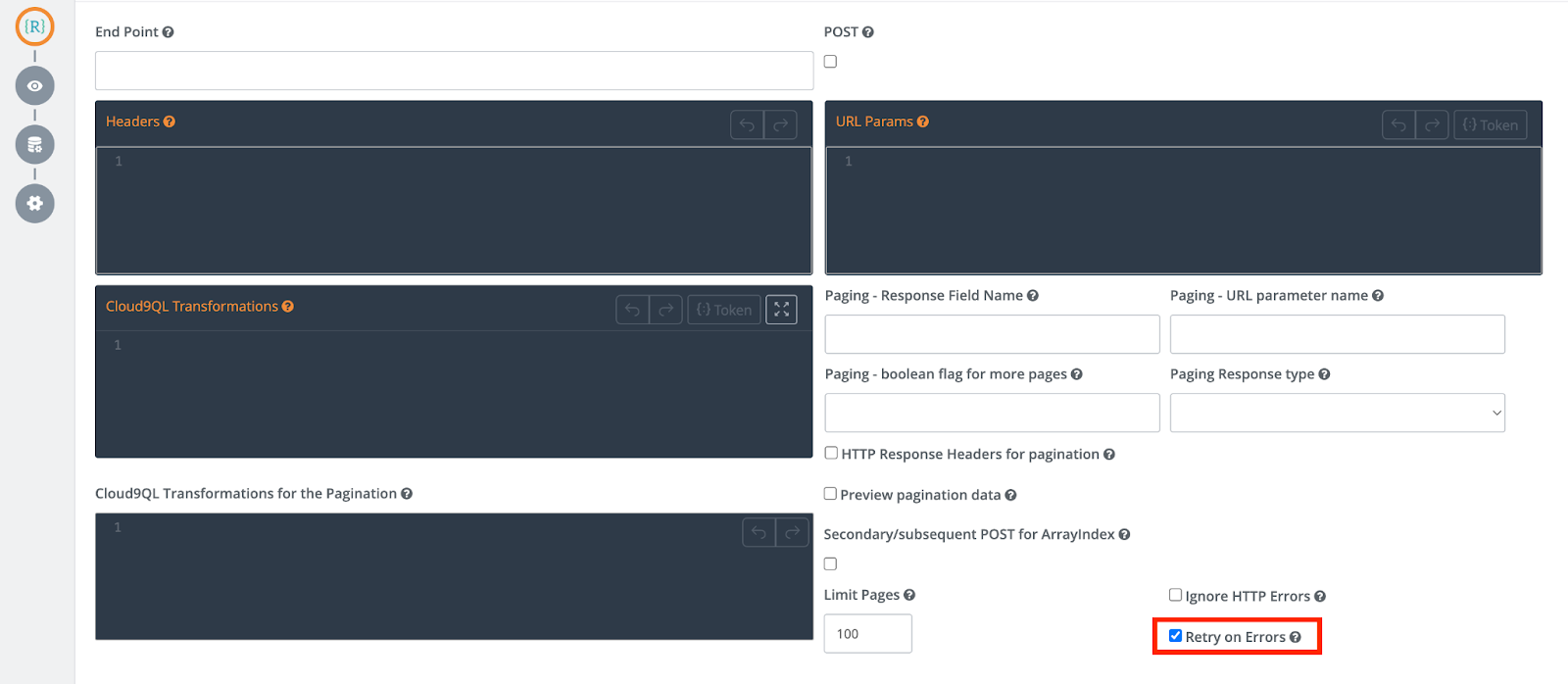Click the Limit Pages help icon
Image resolution: width=1568 pixels, height=684 pixels.
909,595
